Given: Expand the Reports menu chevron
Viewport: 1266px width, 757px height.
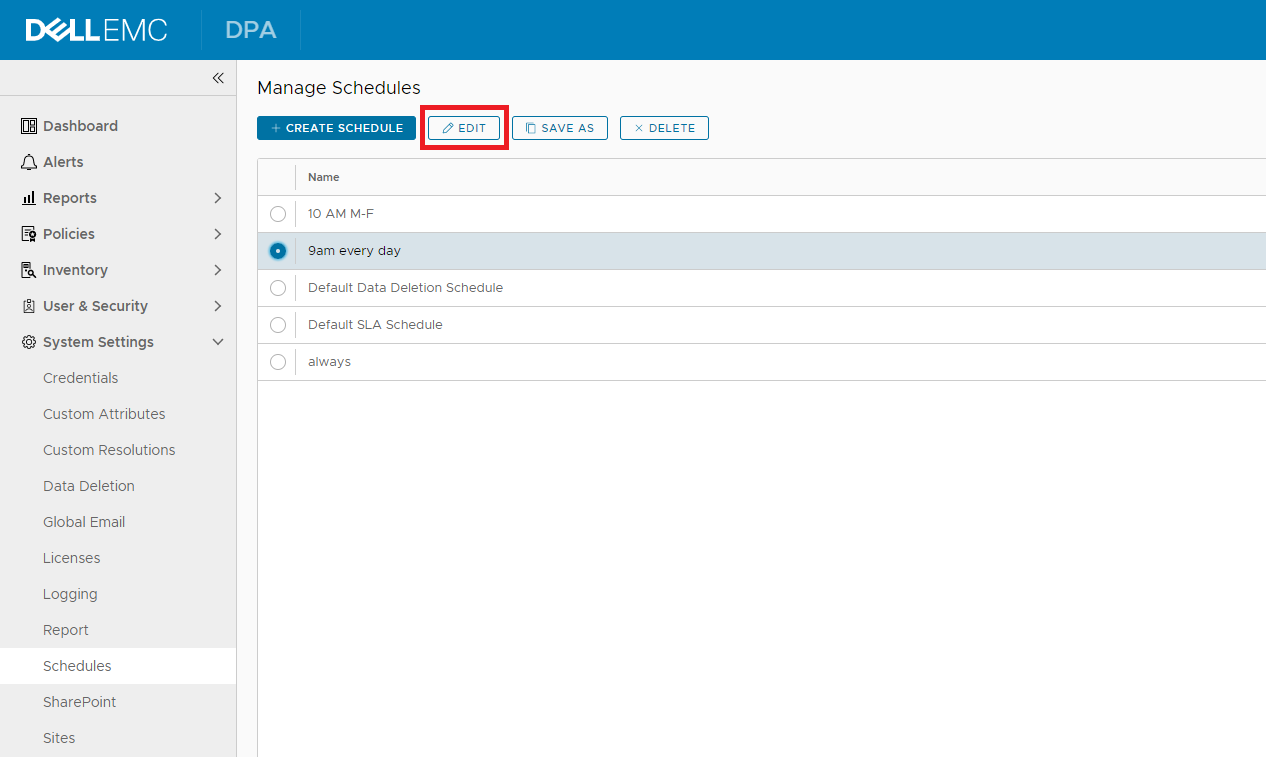Looking at the screenshot, I should (218, 198).
